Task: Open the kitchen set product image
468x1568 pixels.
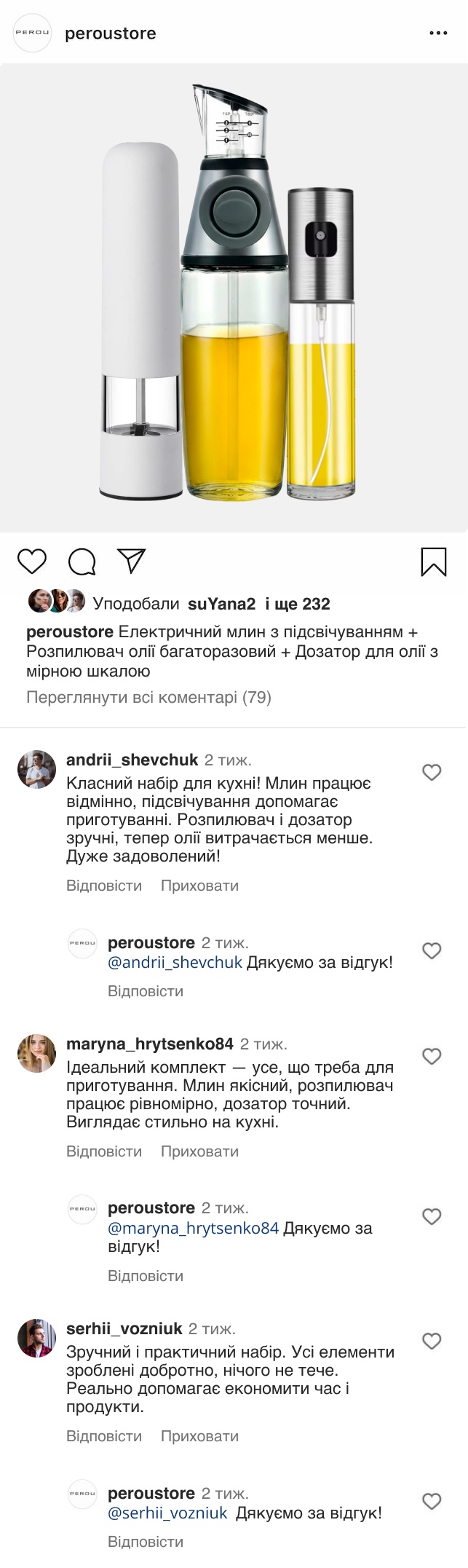Action: (234, 297)
